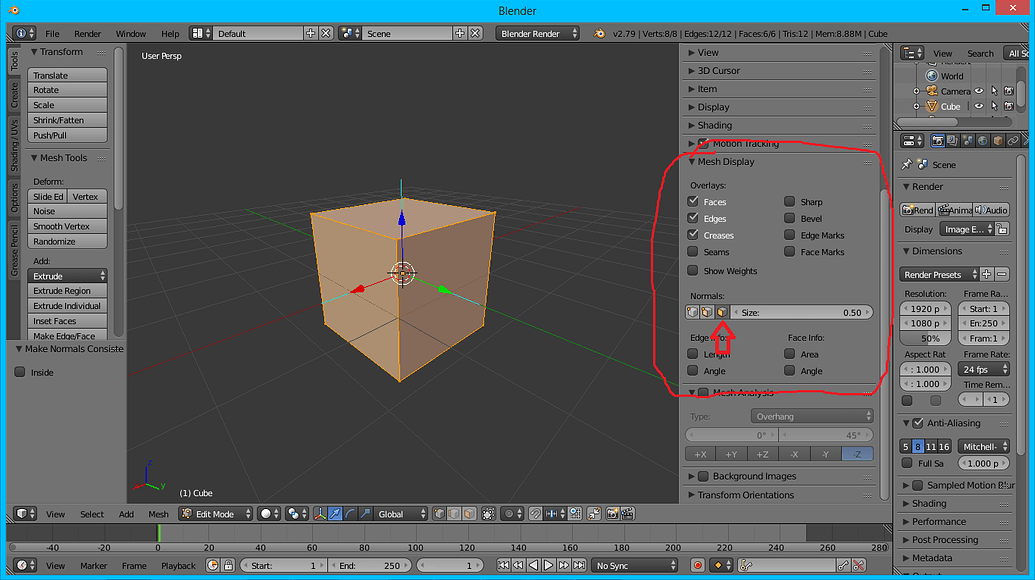
Task: Toggle auto keyframe record button
Action: click(x=698, y=565)
